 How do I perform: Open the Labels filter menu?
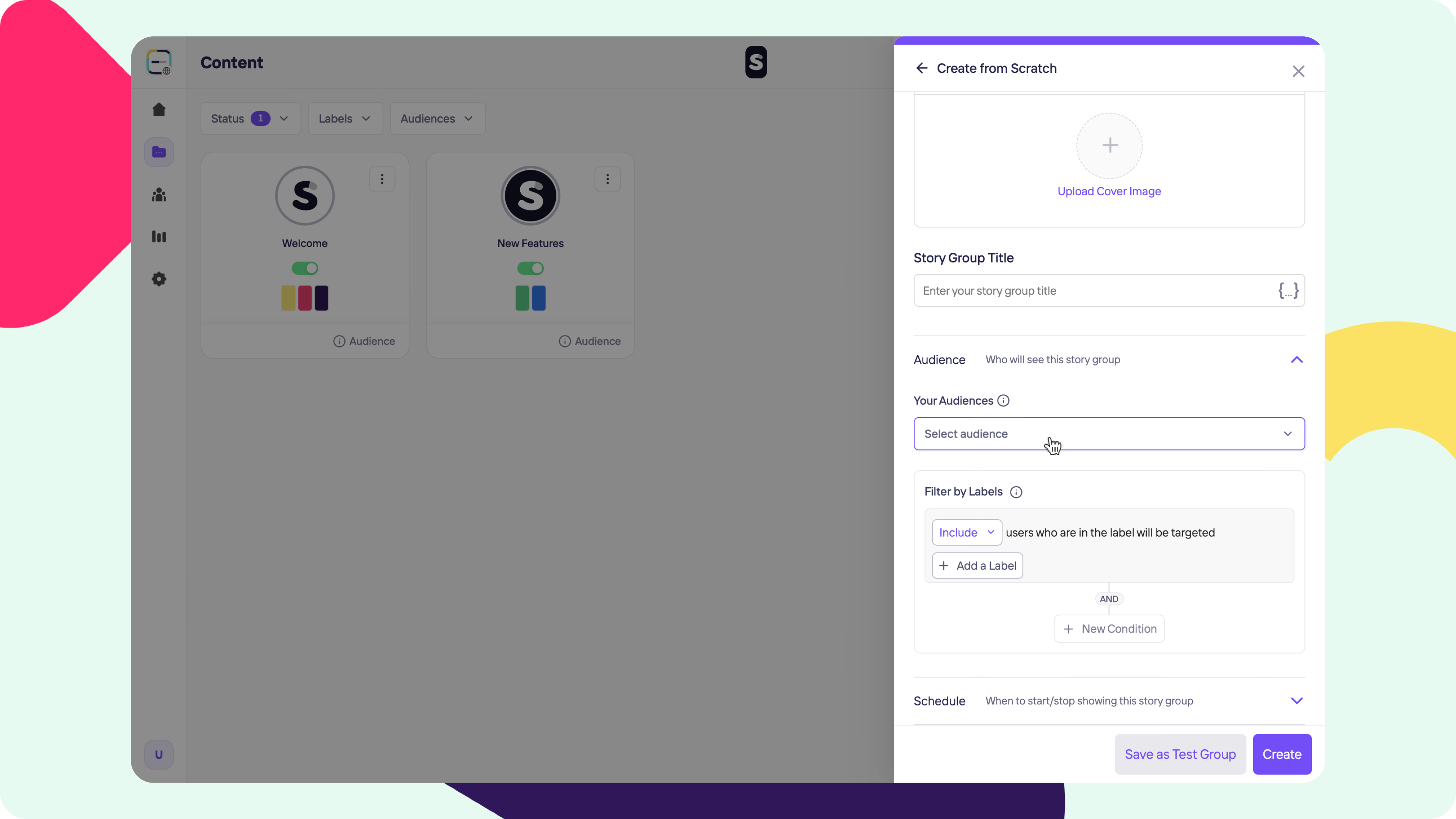(x=345, y=119)
